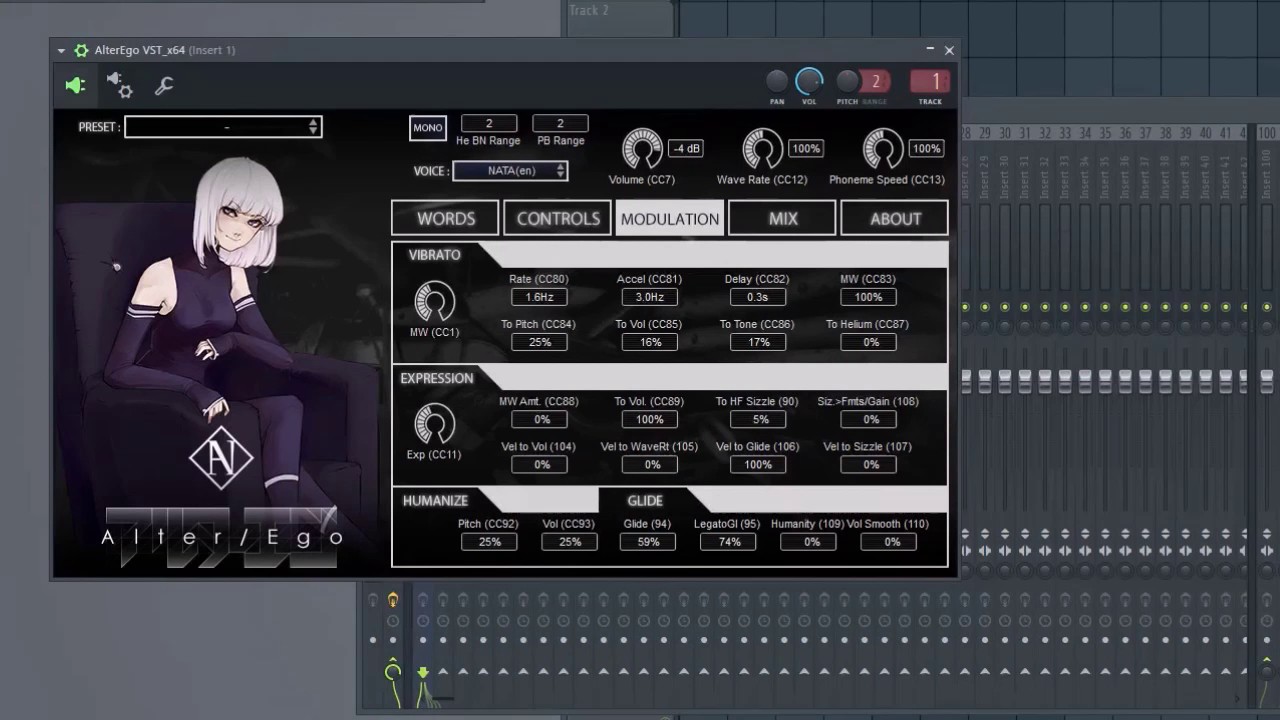This screenshot has height=720, width=1280.
Task: Click the Insert 36 pan knob in mixer
Action: (x=1125, y=326)
